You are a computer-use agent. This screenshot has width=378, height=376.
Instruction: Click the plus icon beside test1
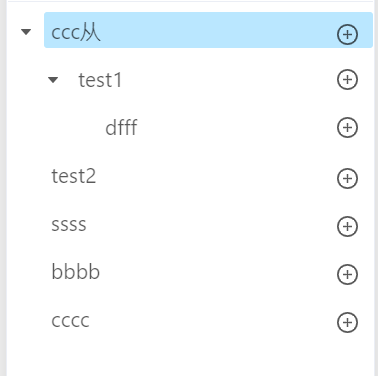coord(347,80)
